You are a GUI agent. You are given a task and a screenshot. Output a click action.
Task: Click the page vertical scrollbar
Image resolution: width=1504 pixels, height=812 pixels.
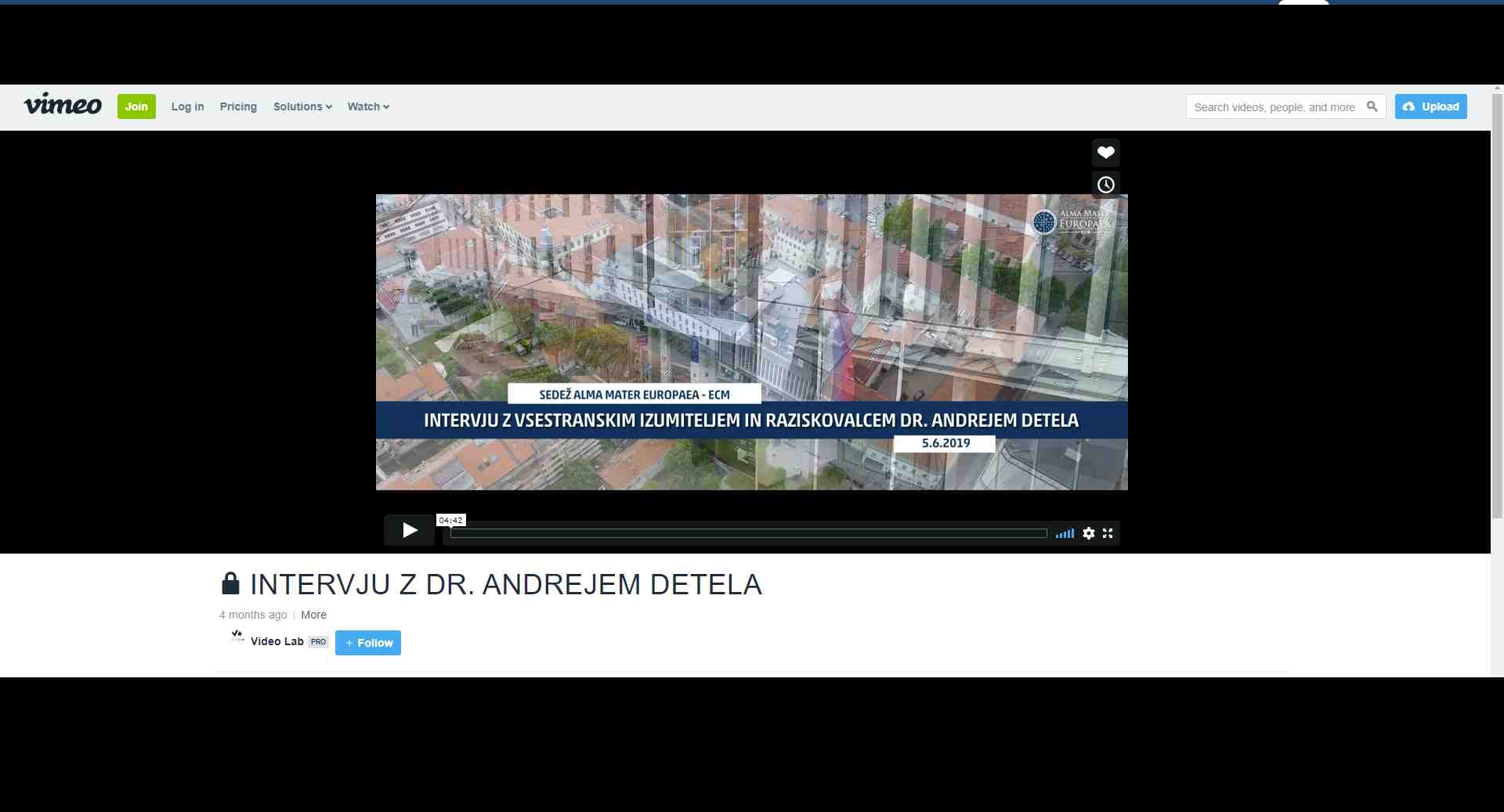[1497, 305]
